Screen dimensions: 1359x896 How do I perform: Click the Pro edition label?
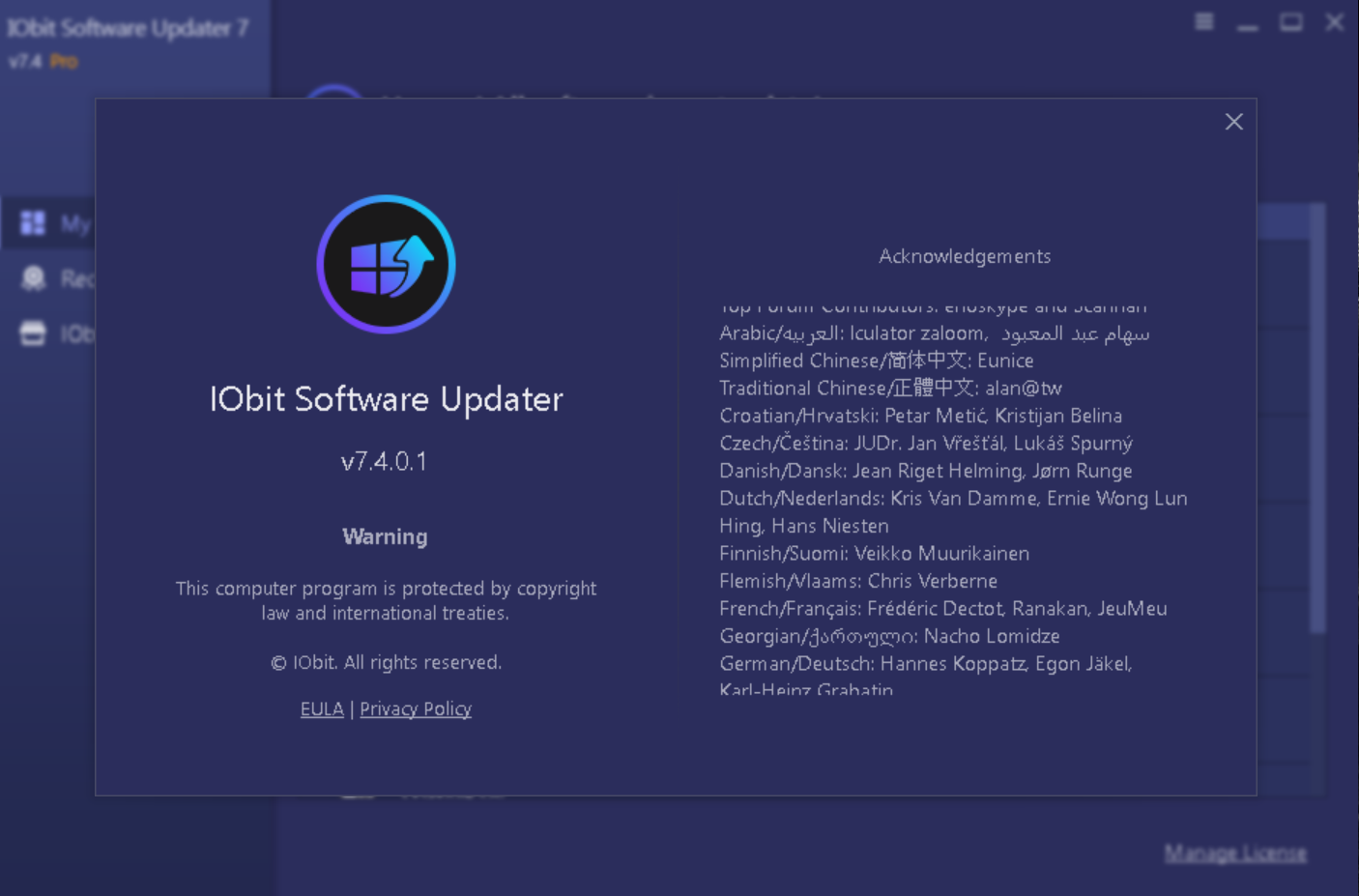tap(64, 61)
